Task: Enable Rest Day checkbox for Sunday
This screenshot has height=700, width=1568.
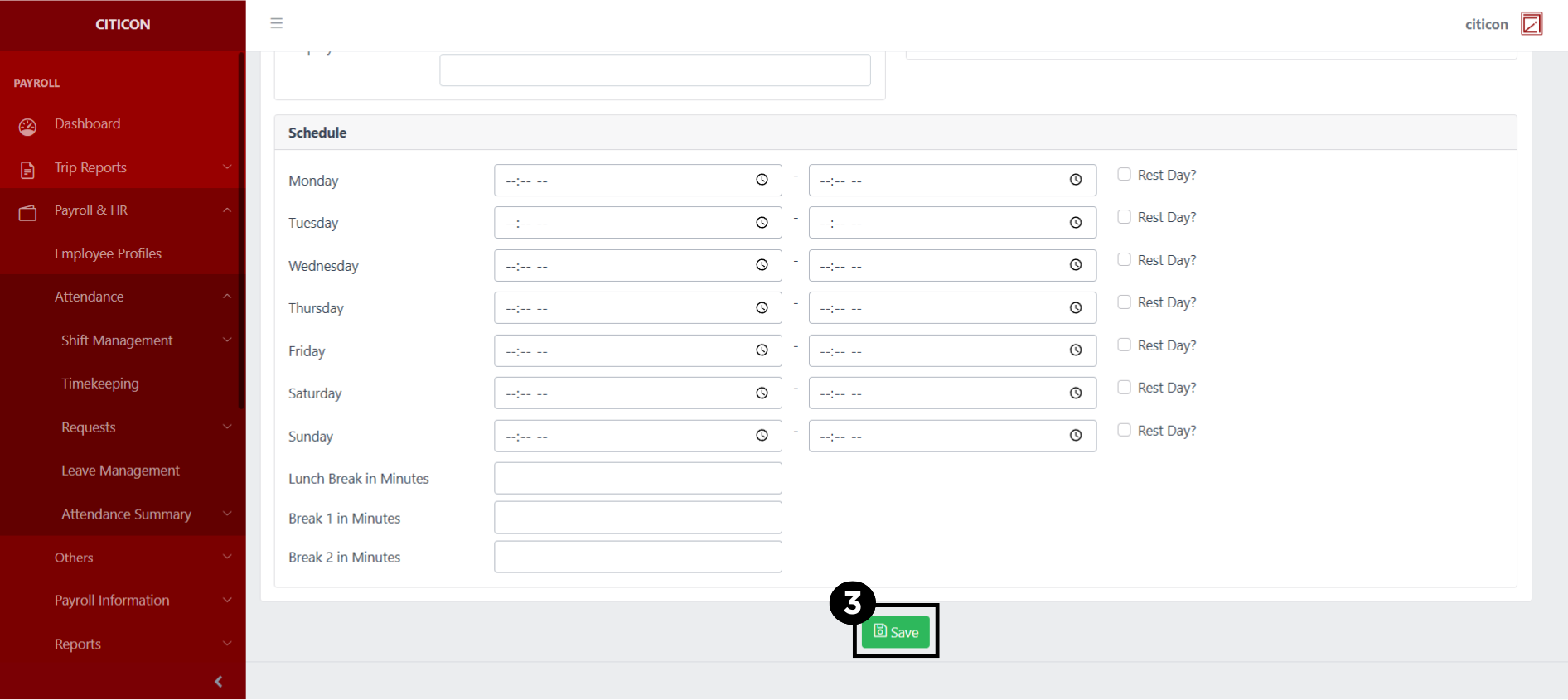Action: coord(1124,430)
